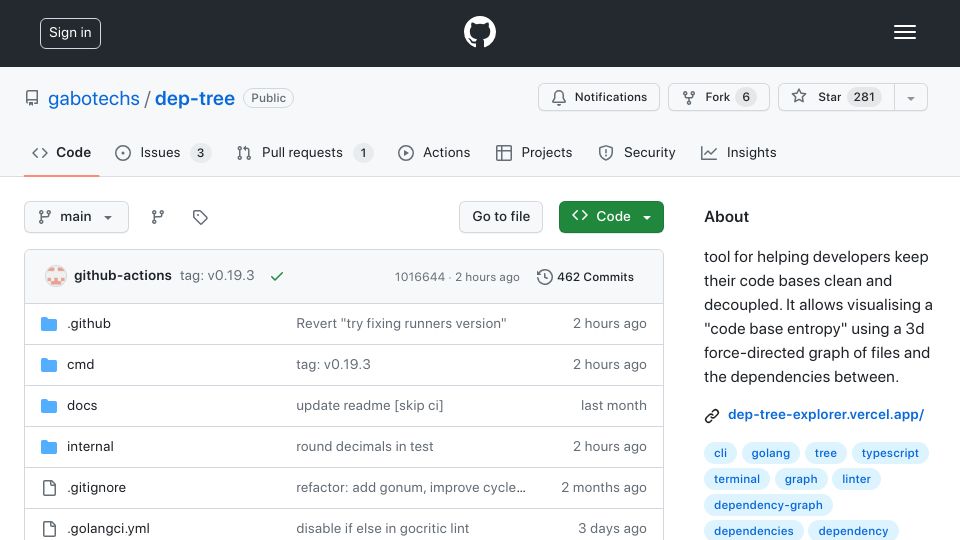Screen dimensions: 960x540
Task: Open the .golangci.yml file
Action: point(108,528)
